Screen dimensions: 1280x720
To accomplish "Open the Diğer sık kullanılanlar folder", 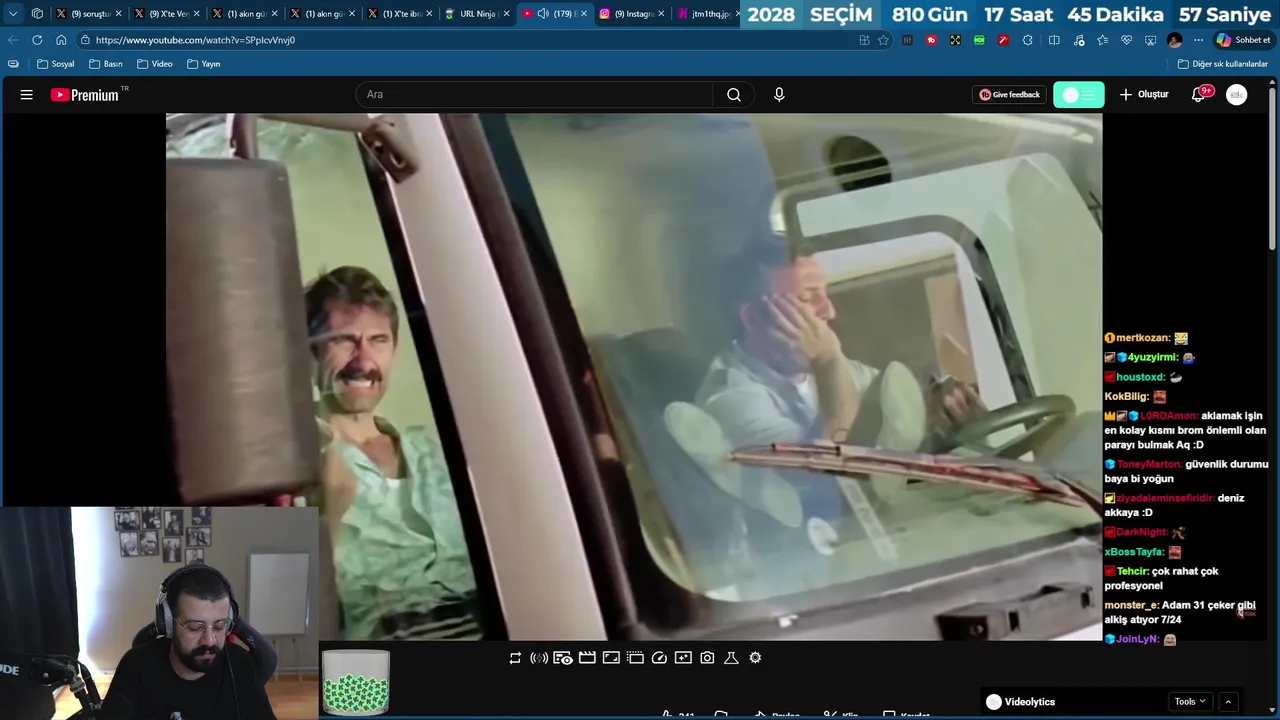I will coord(1222,64).
